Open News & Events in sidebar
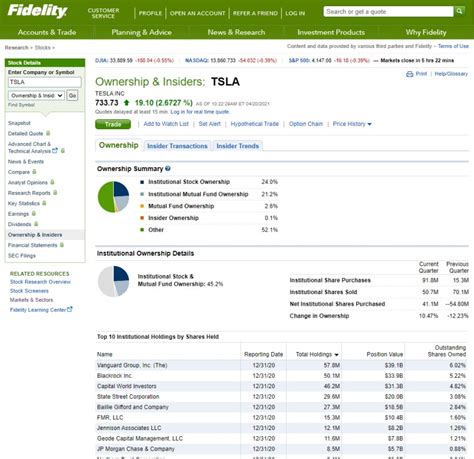The image size is (474, 459). click(x=26, y=162)
